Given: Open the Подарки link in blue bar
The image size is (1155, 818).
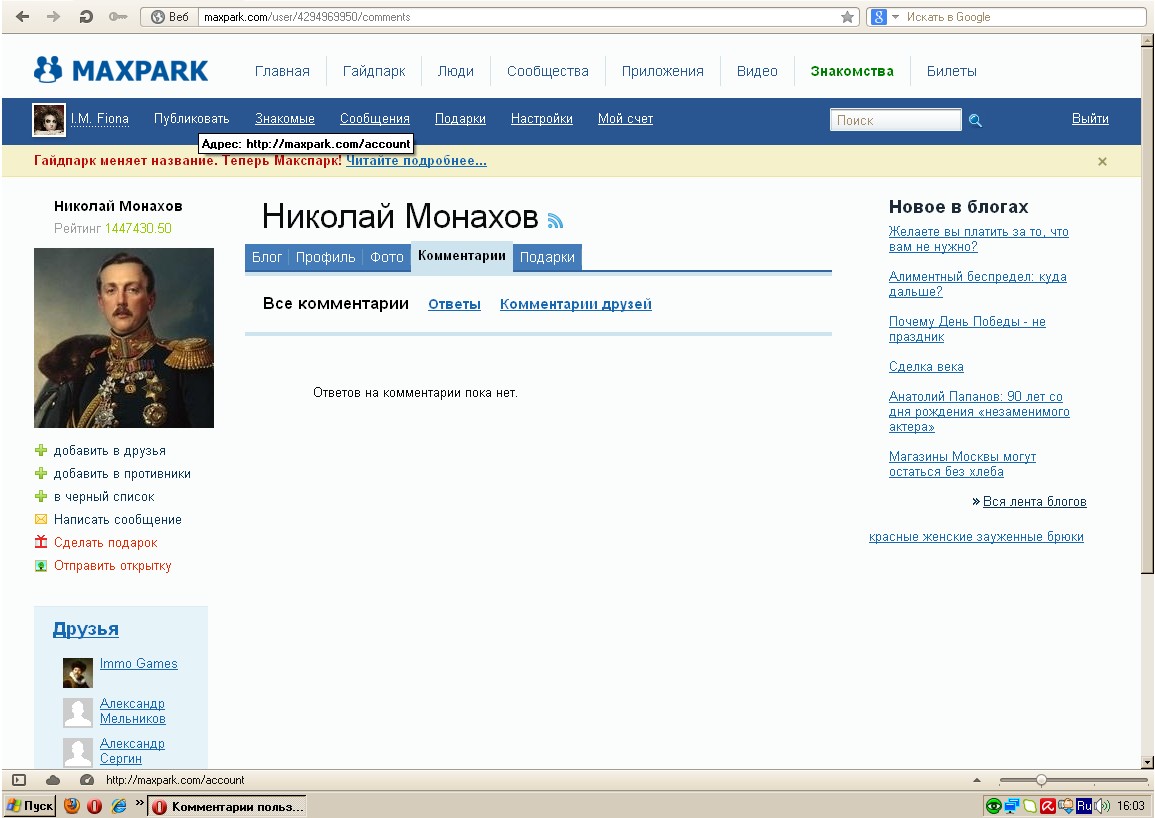Looking at the screenshot, I should (460, 119).
